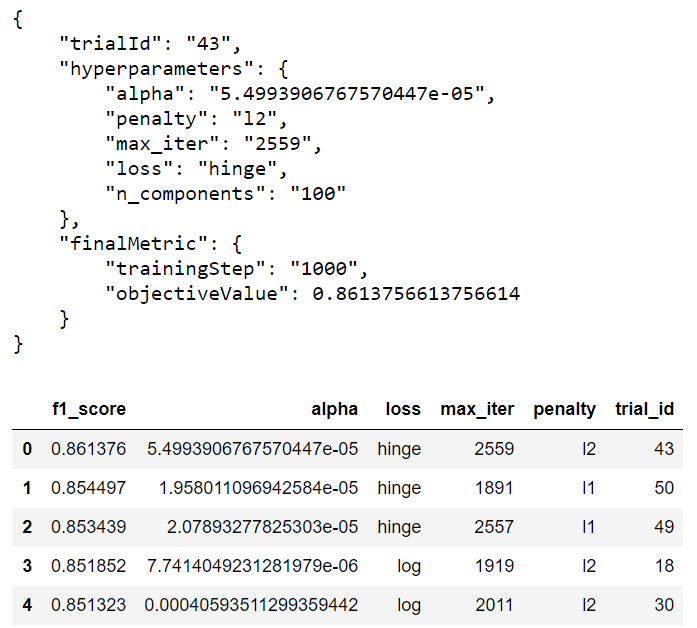Screen dimensions: 697x628
Task: Click row index 4 in table
Action: (x=27, y=605)
